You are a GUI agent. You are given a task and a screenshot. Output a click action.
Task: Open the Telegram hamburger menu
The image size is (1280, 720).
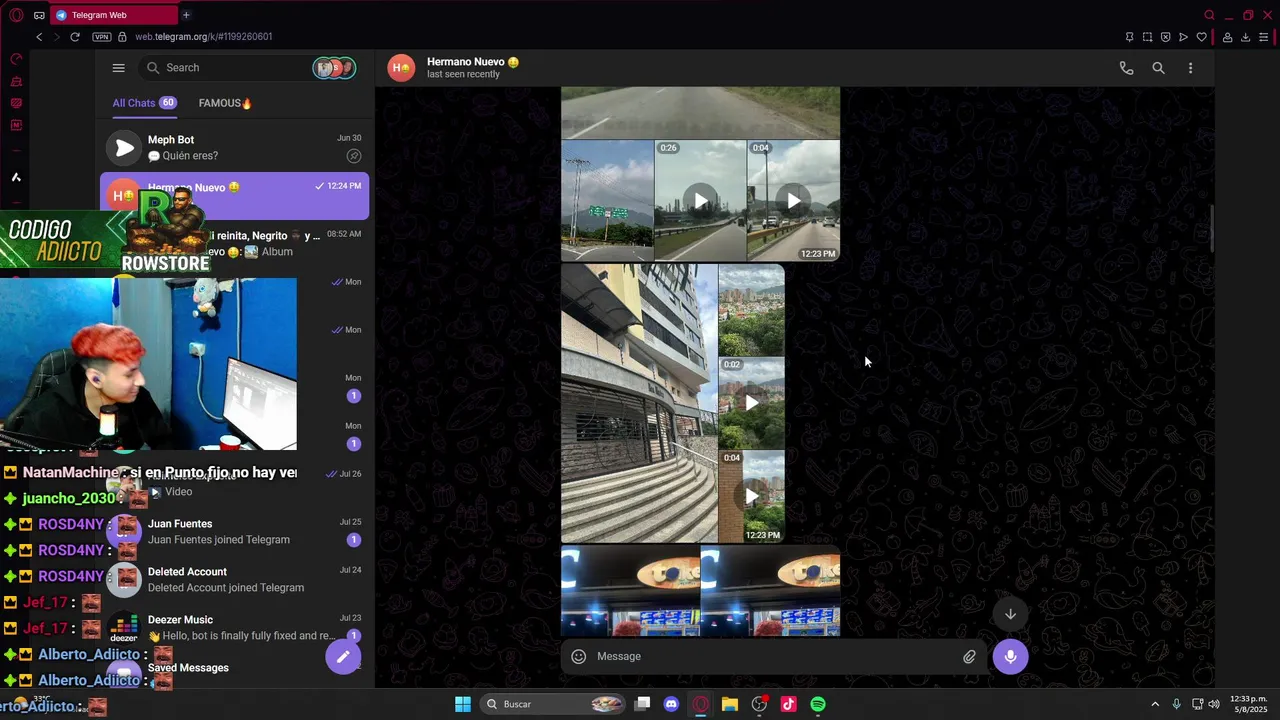tap(118, 68)
